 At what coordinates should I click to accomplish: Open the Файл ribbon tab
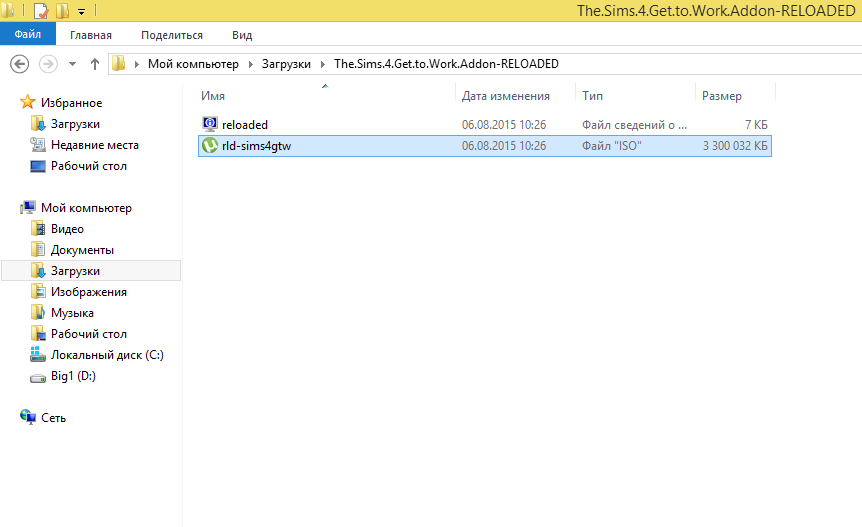(27, 35)
